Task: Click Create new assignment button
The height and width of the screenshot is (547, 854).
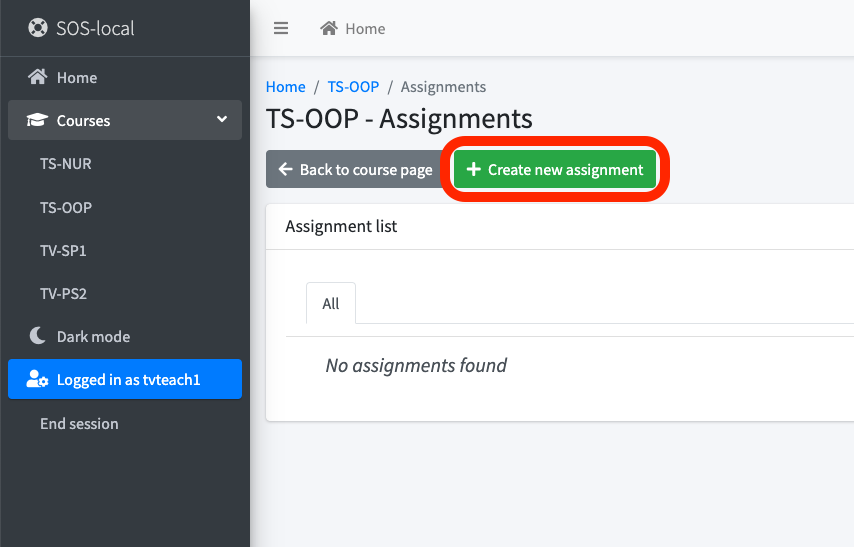Action: [x=555, y=169]
